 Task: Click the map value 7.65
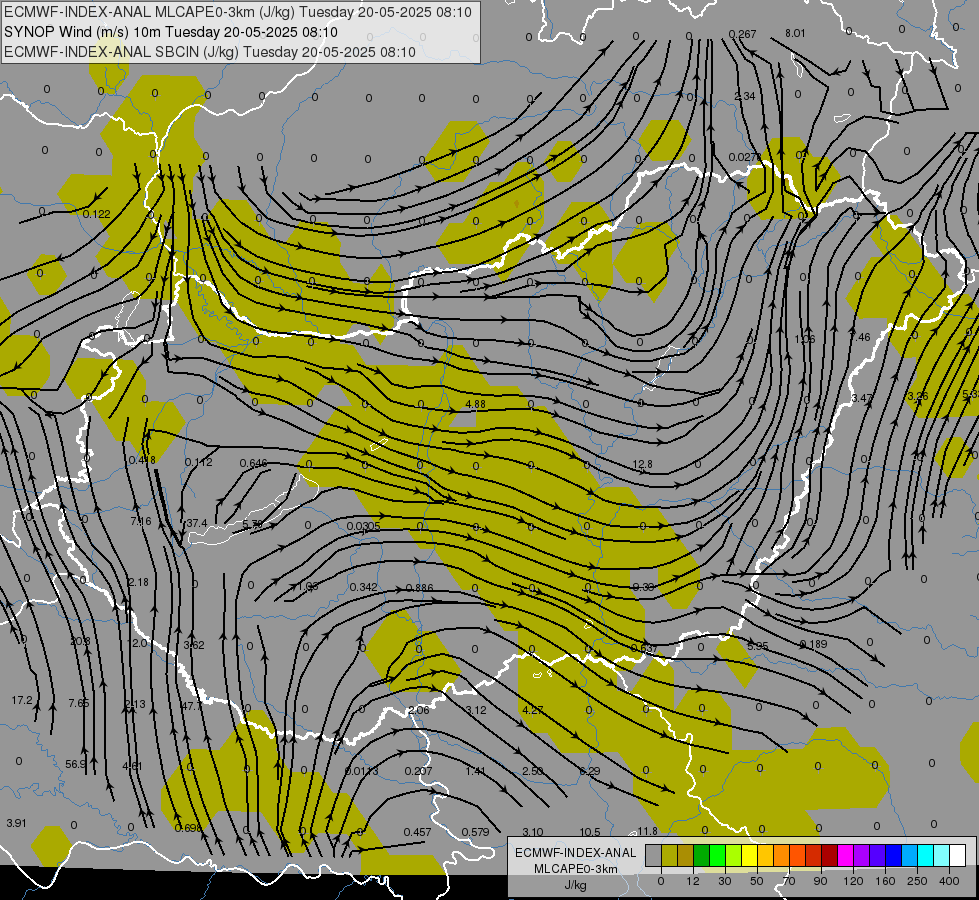tap(79, 703)
